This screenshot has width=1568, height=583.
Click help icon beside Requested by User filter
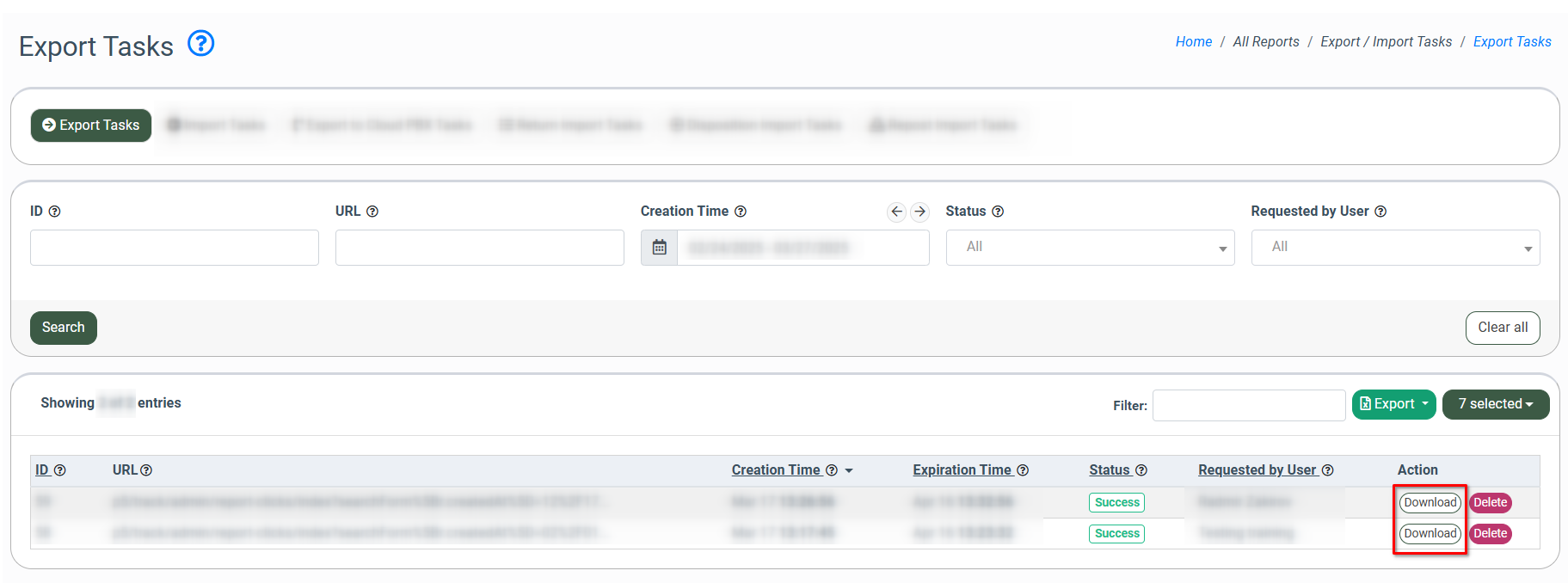1380,212
